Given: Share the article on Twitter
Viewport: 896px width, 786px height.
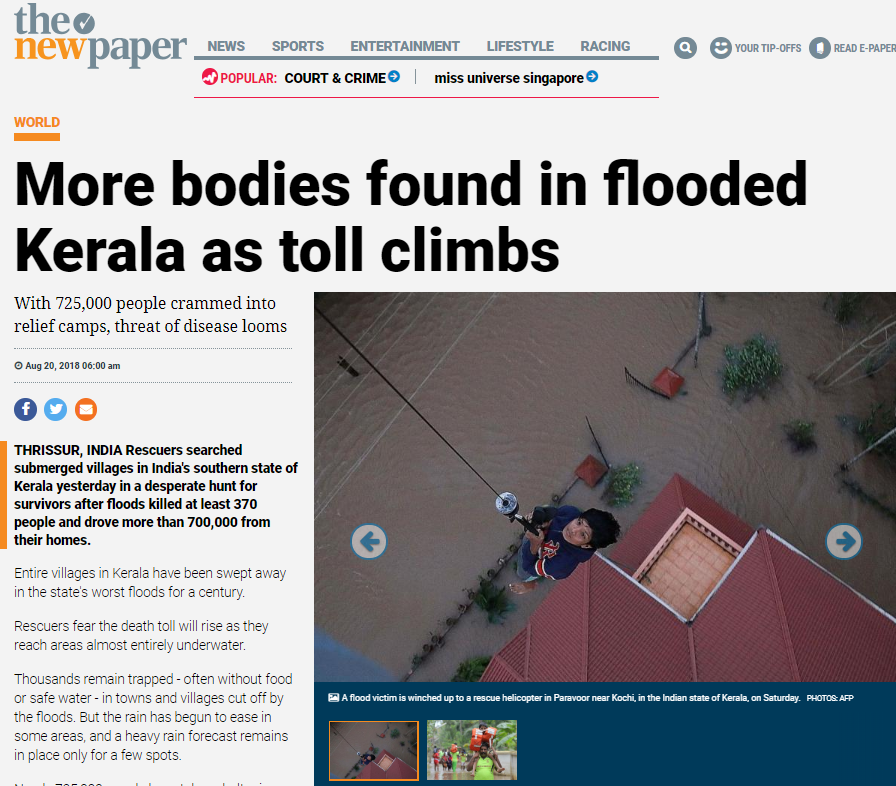Looking at the screenshot, I should pyautogui.click(x=55, y=410).
